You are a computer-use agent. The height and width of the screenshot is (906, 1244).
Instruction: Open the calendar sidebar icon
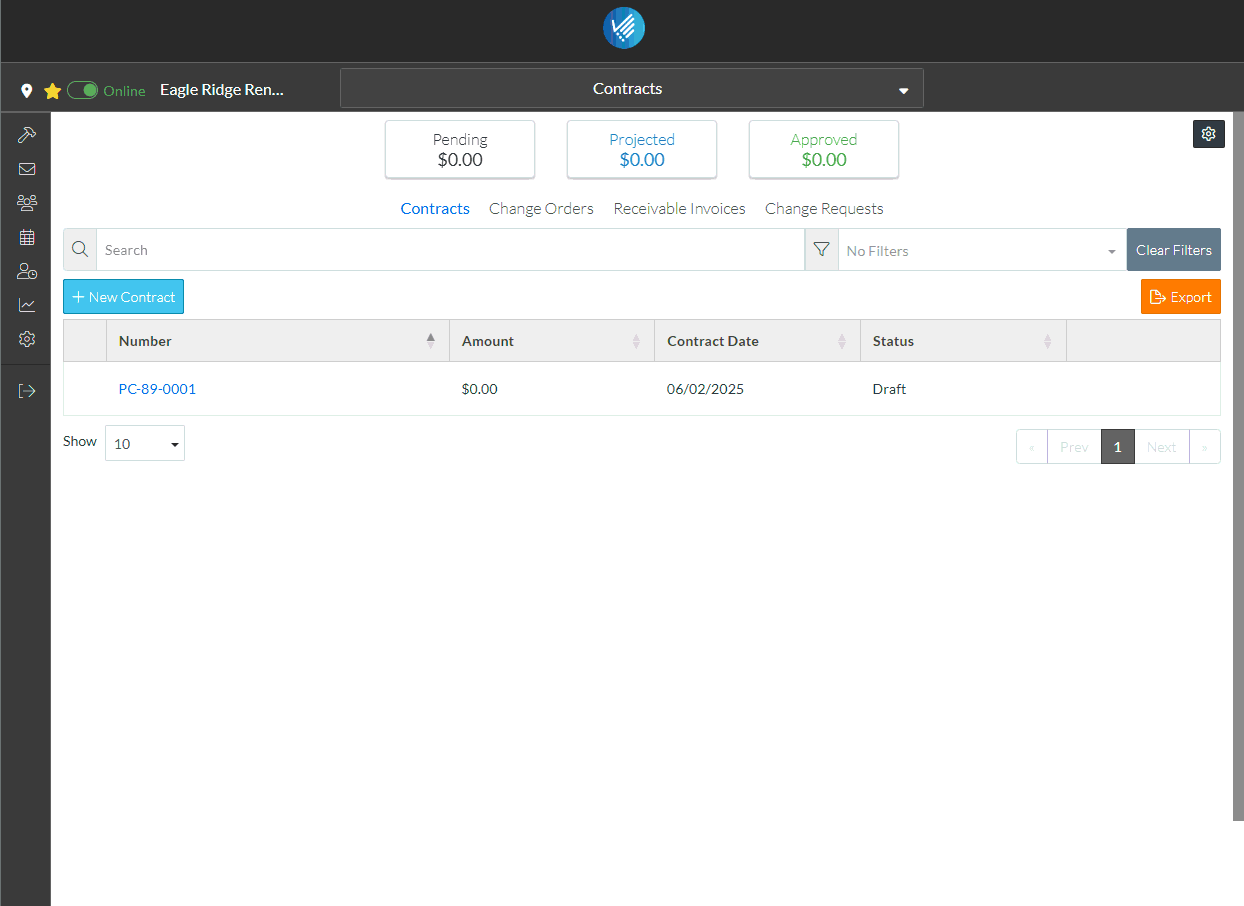pos(27,237)
